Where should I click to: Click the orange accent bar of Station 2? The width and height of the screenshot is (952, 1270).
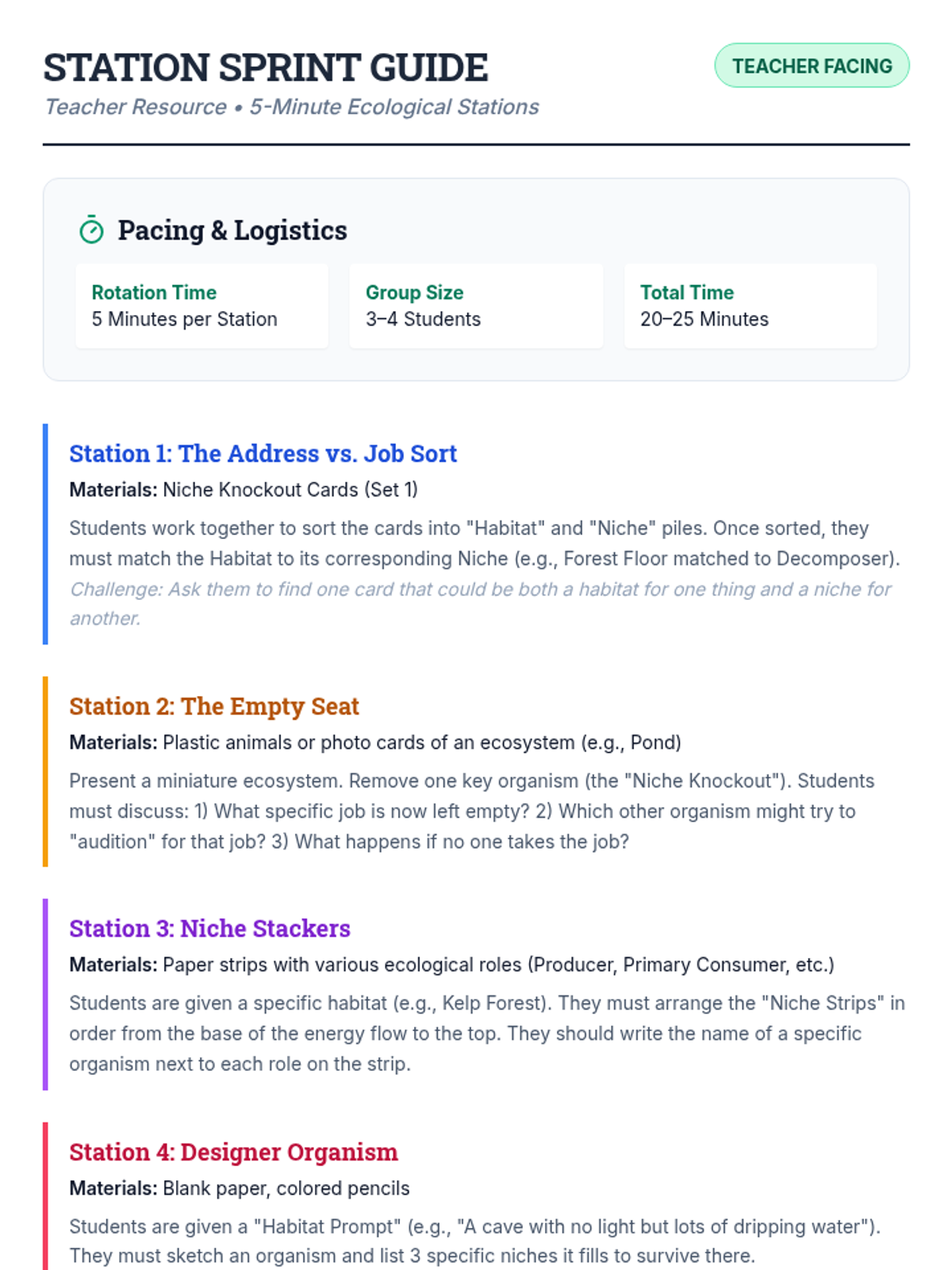click(45, 771)
